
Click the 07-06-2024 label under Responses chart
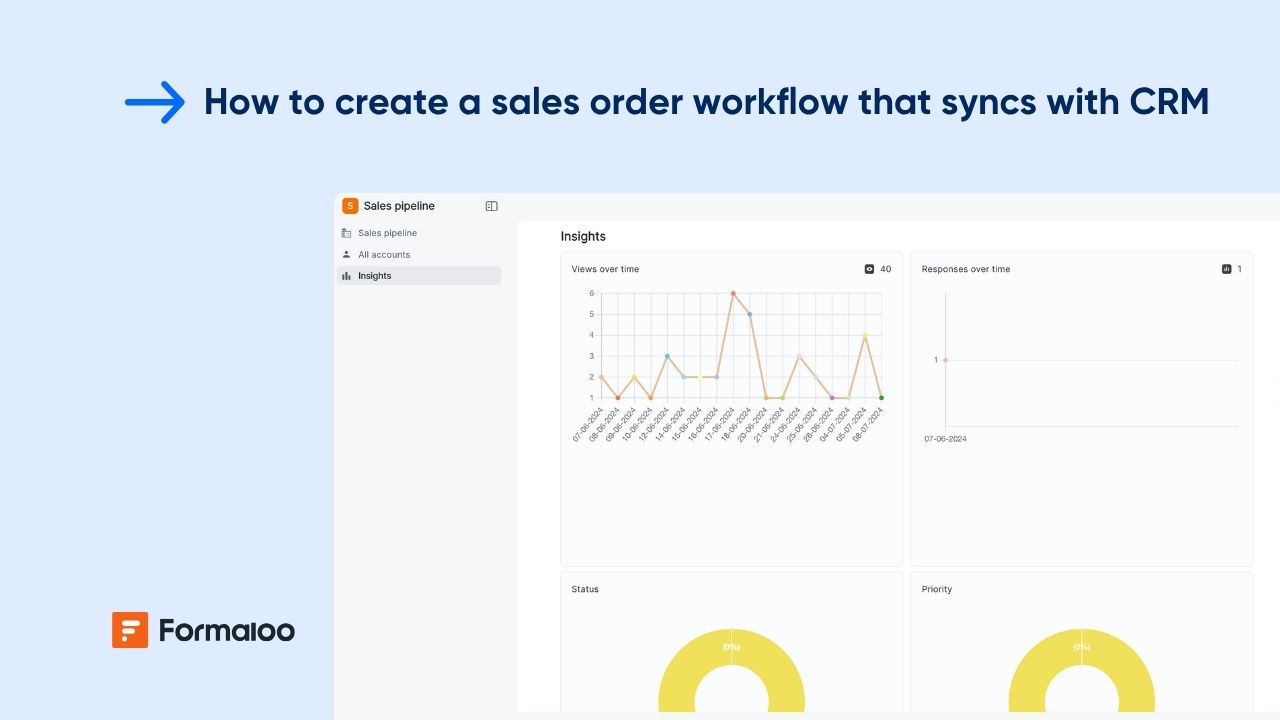[945, 439]
